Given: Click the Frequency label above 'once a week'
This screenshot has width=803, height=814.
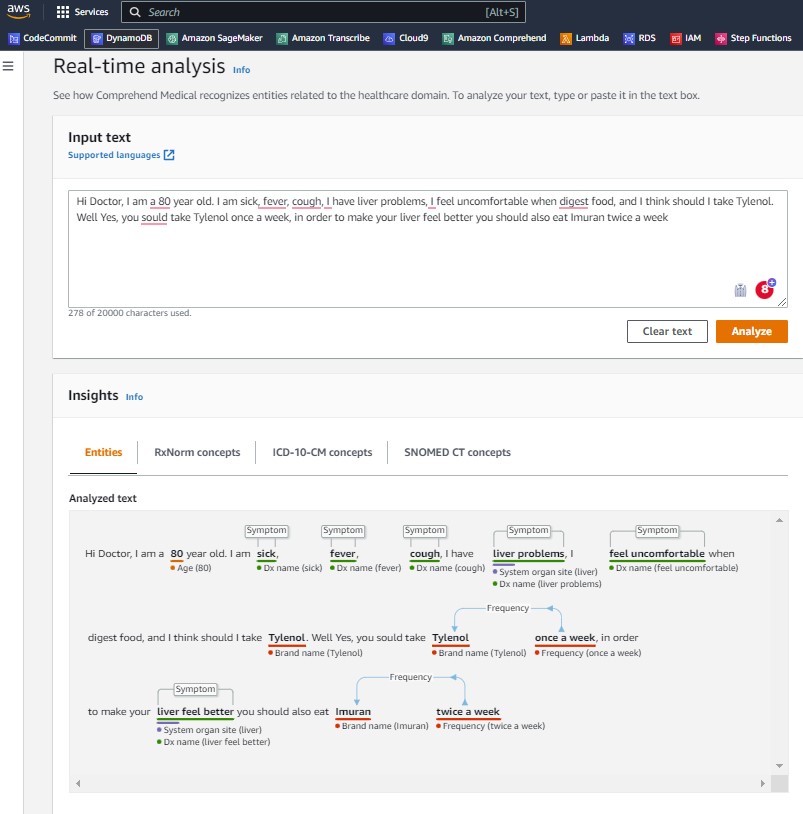Looking at the screenshot, I should click(508, 608).
